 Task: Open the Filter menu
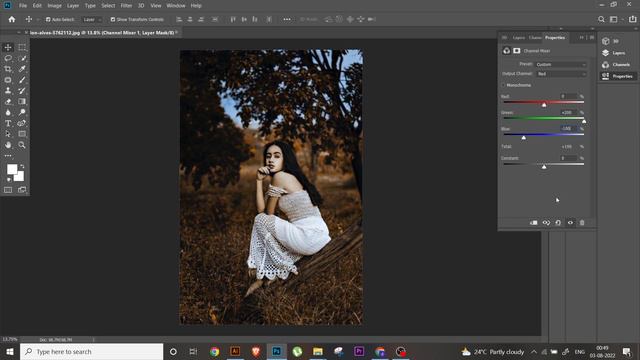(126, 6)
